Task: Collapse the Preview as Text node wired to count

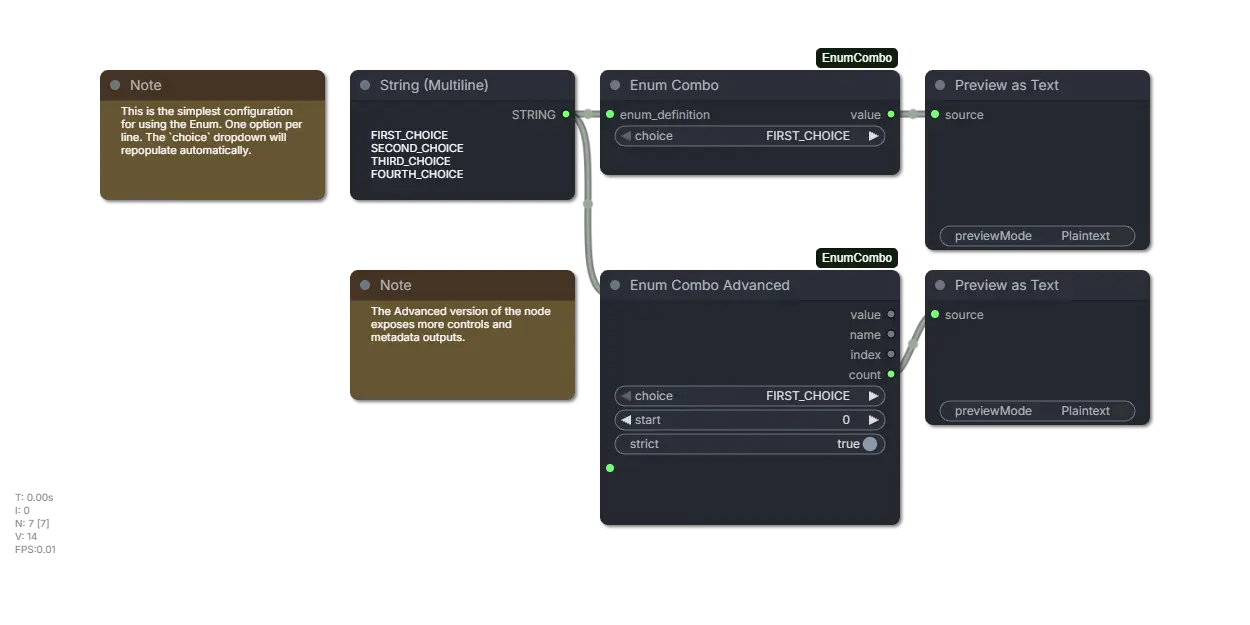Action: (x=940, y=285)
